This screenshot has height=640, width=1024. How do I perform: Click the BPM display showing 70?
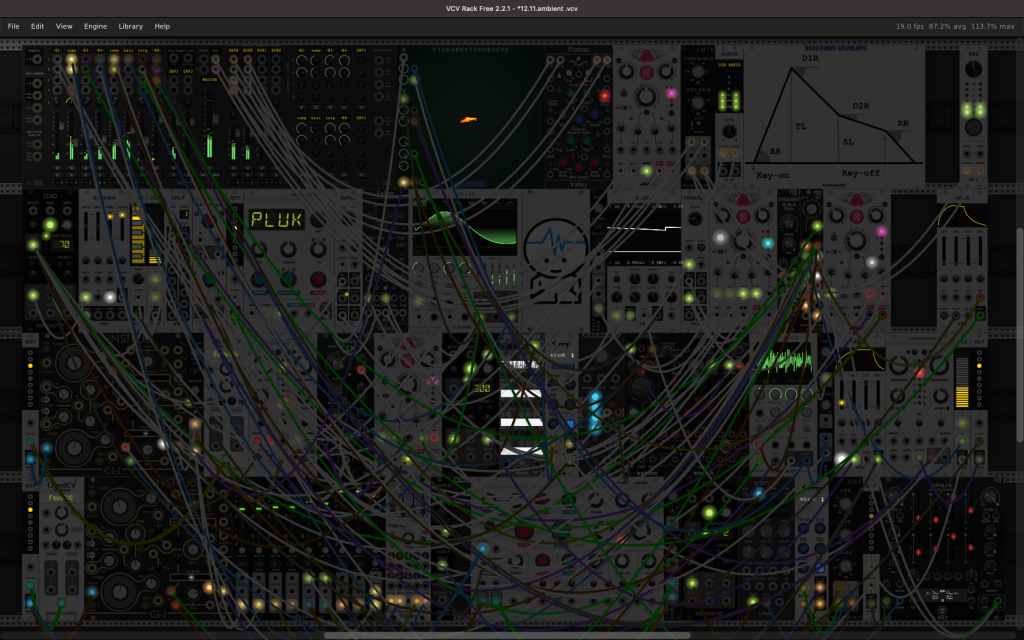pyautogui.click(x=63, y=244)
